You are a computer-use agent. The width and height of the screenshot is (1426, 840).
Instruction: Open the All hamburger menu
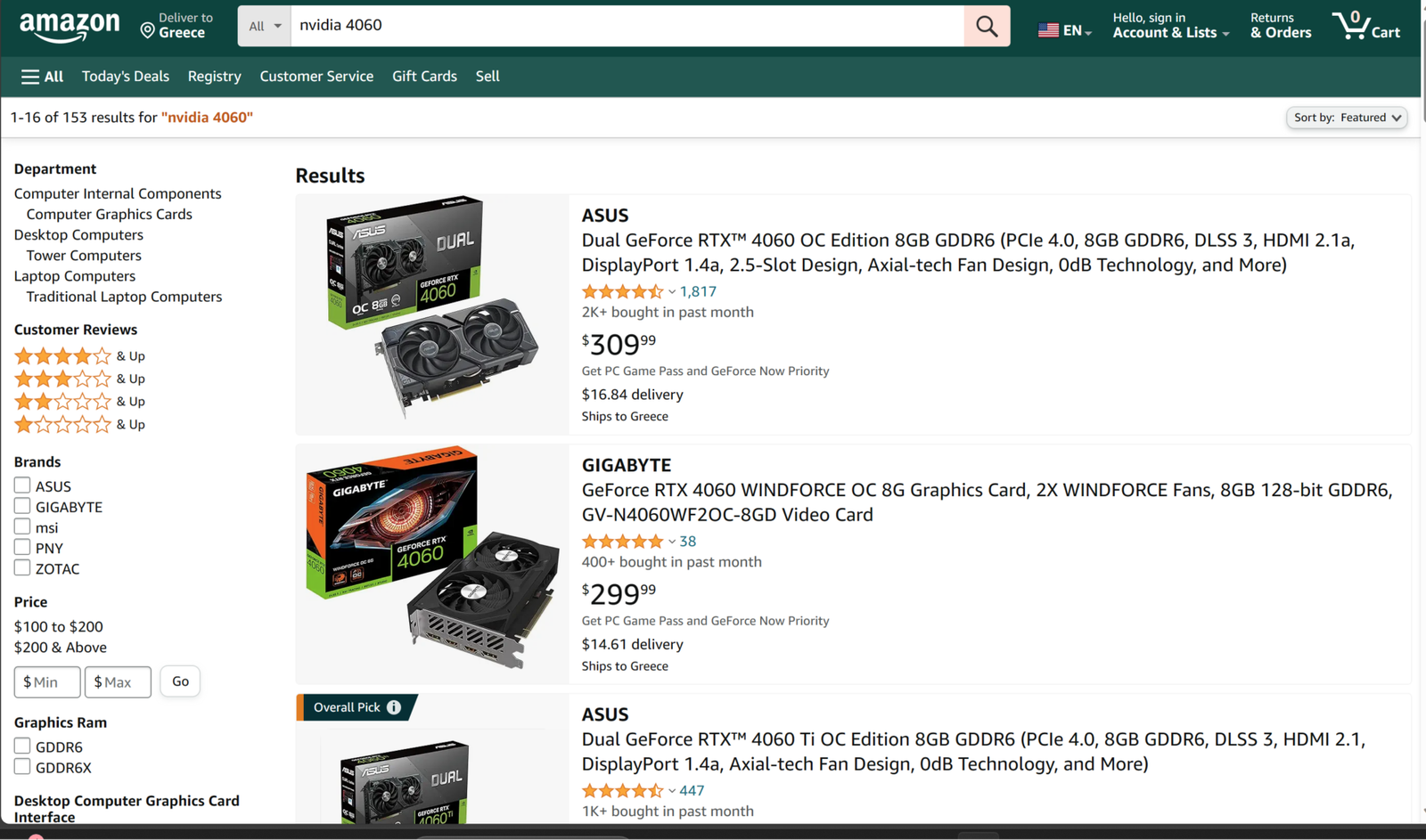[42, 77]
